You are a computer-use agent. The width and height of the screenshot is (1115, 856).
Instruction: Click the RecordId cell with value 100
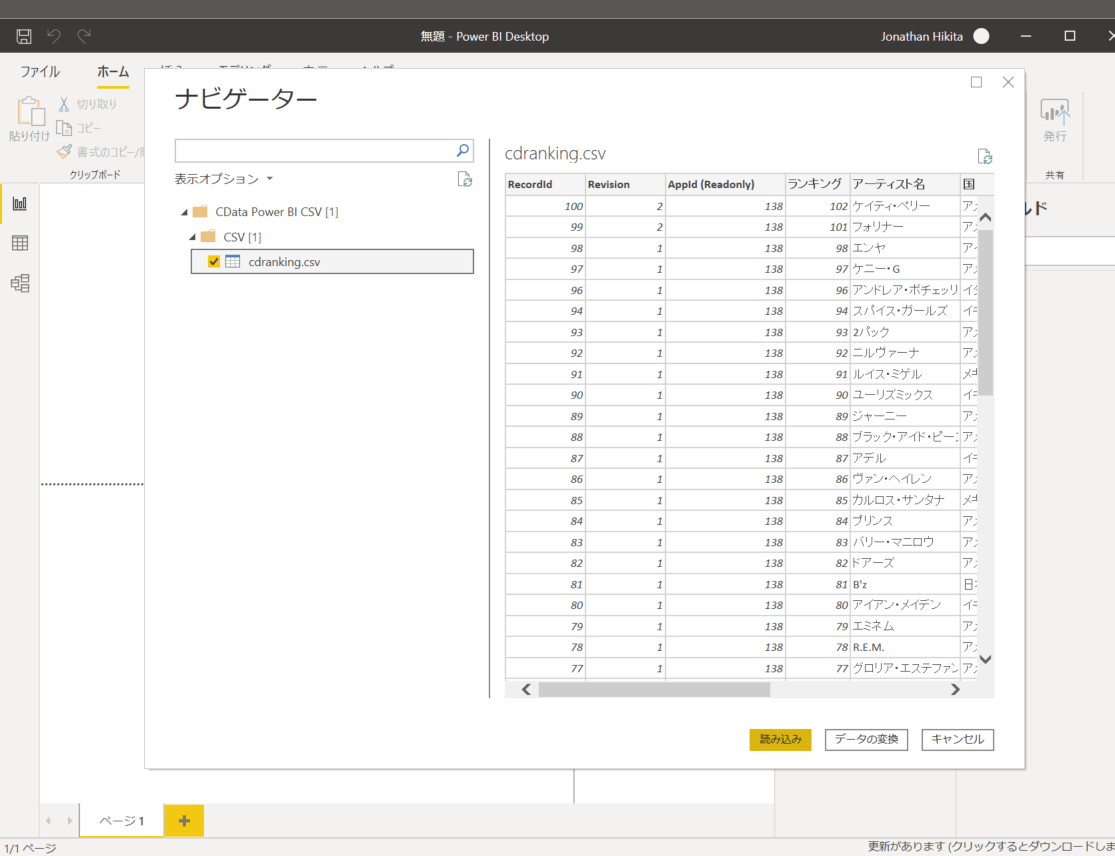545,206
